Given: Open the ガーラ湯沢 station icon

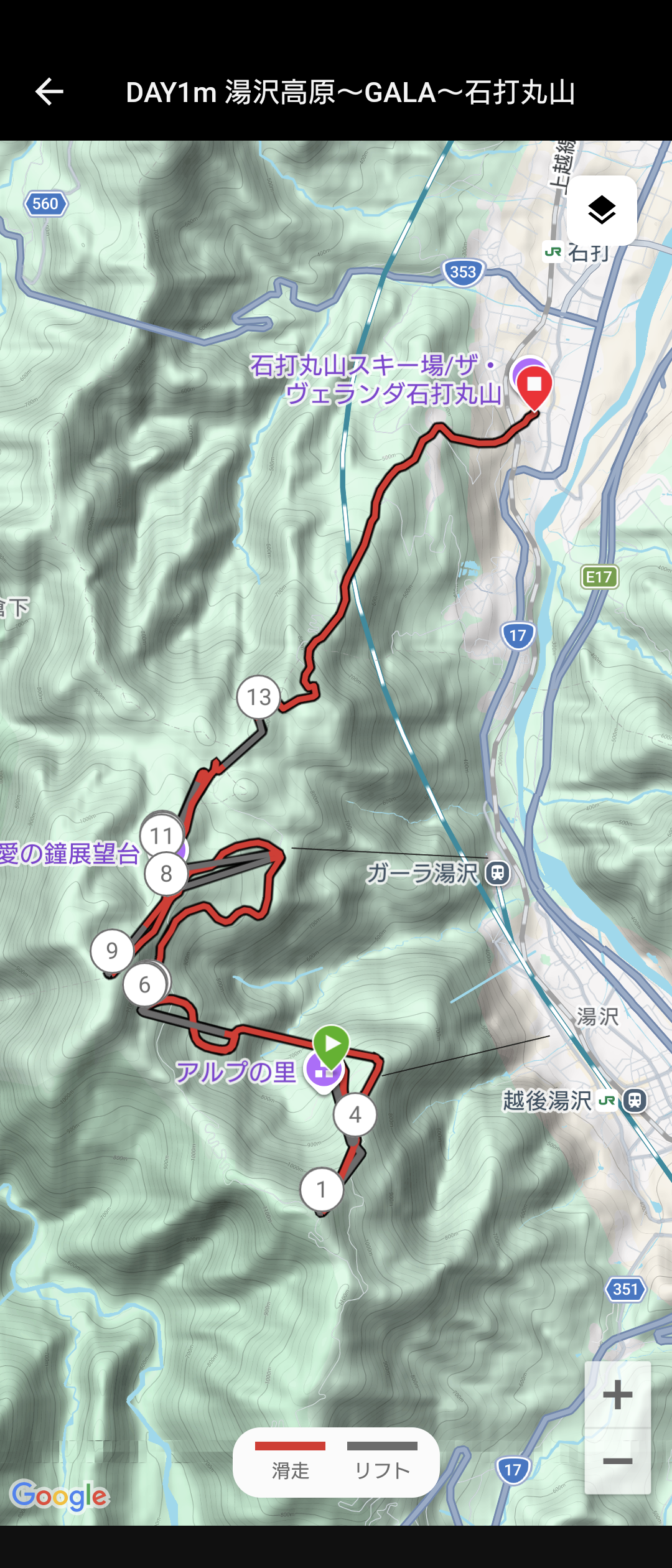Looking at the screenshot, I should coord(498,873).
